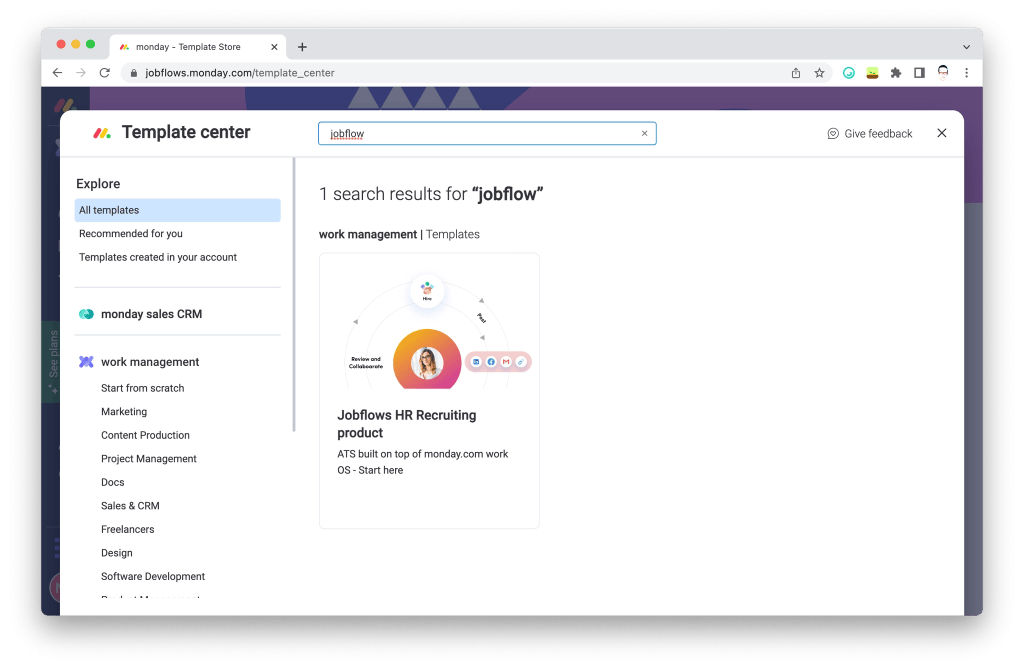Choose the Freelancers category

[x=127, y=529]
